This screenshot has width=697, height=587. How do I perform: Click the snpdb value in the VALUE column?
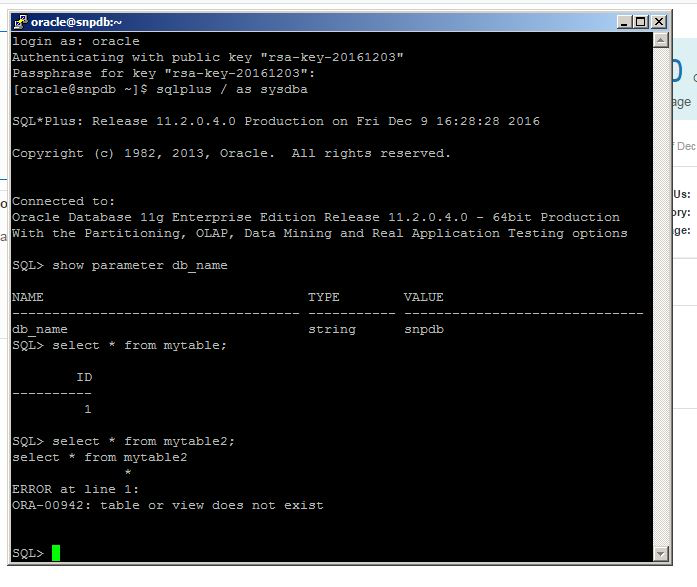point(424,329)
